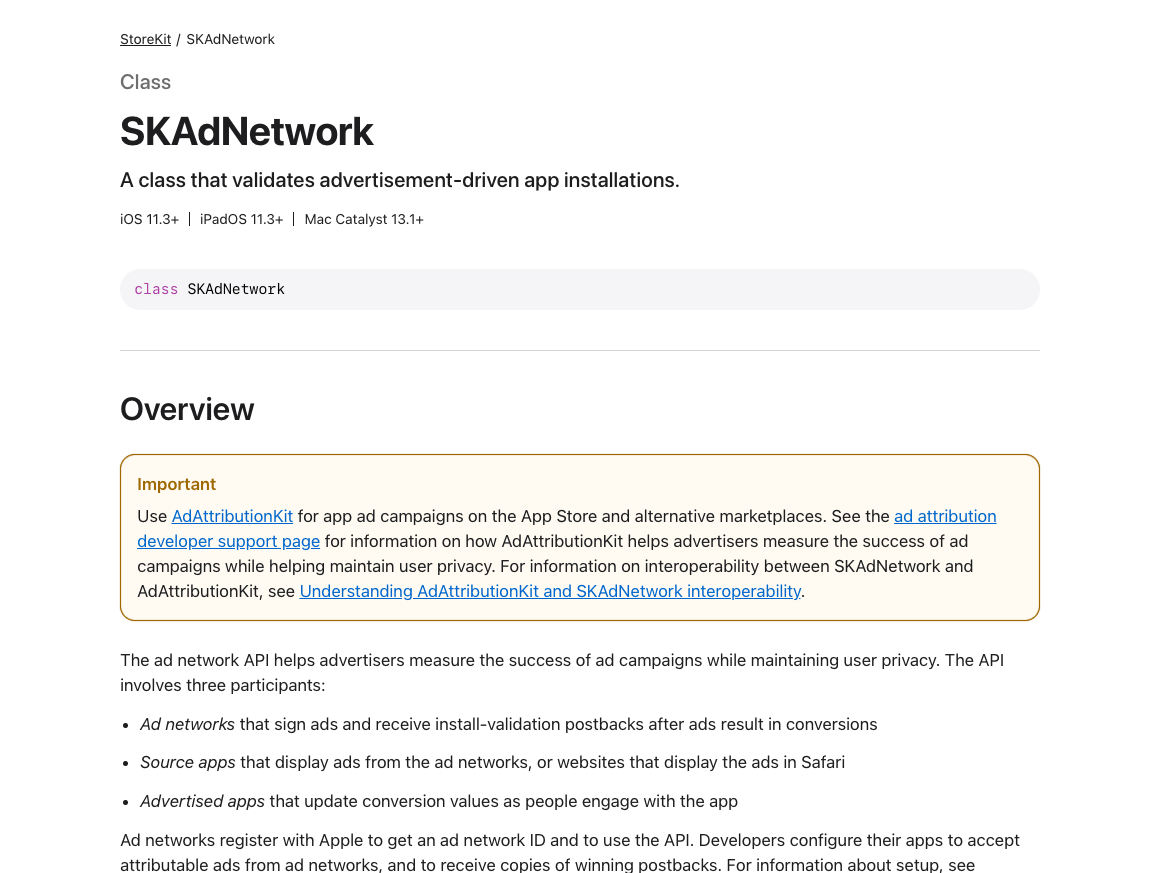
Task: Click the StoreKit breadcrumb link
Action: pyautogui.click(x=145, y=39)
